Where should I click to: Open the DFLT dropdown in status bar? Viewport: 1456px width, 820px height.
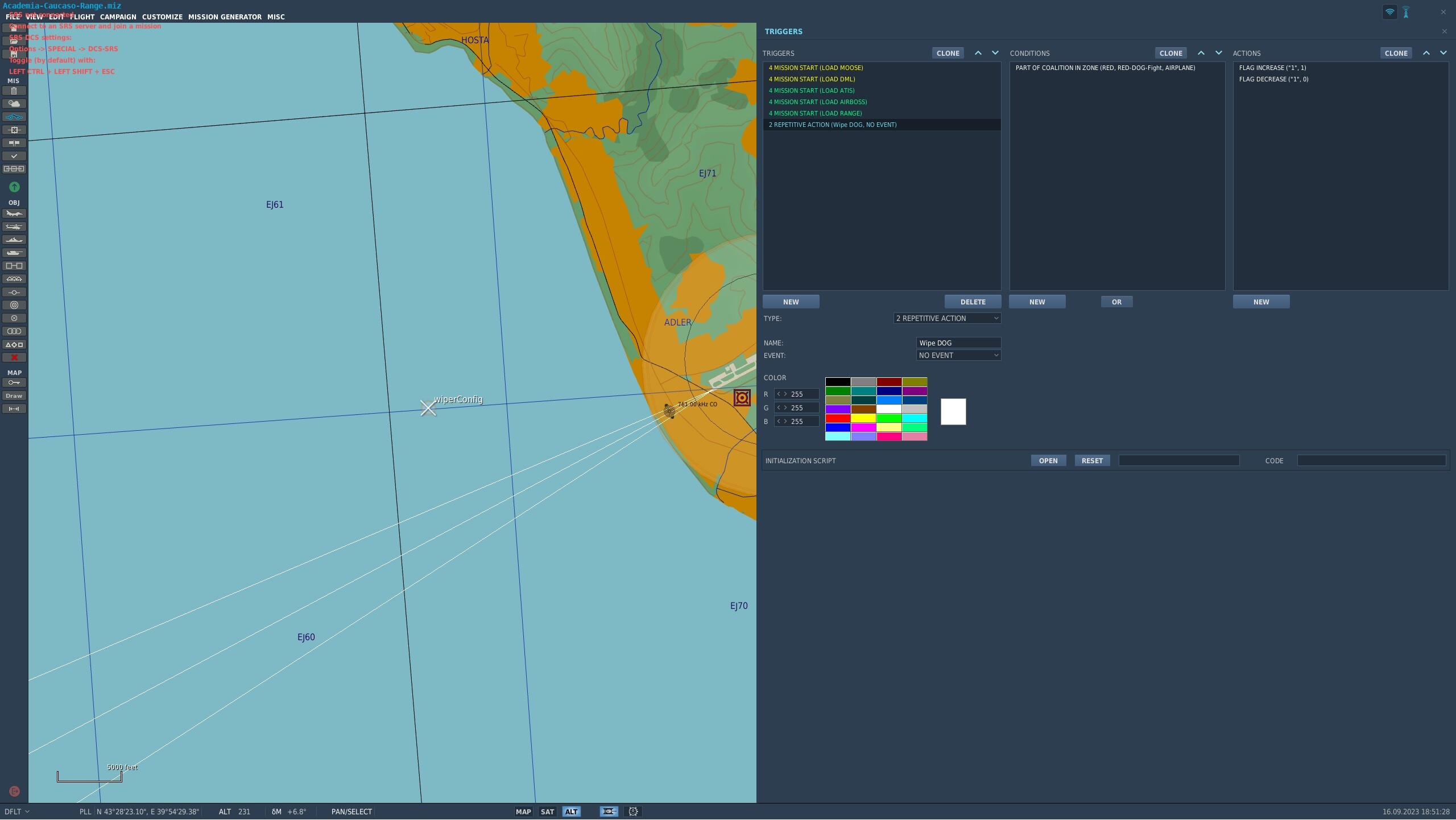point(17,812)
